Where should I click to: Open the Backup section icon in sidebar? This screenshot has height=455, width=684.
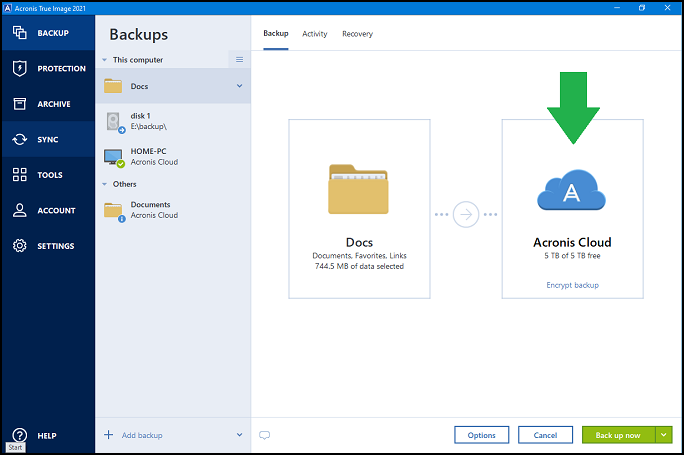[19, 33]
